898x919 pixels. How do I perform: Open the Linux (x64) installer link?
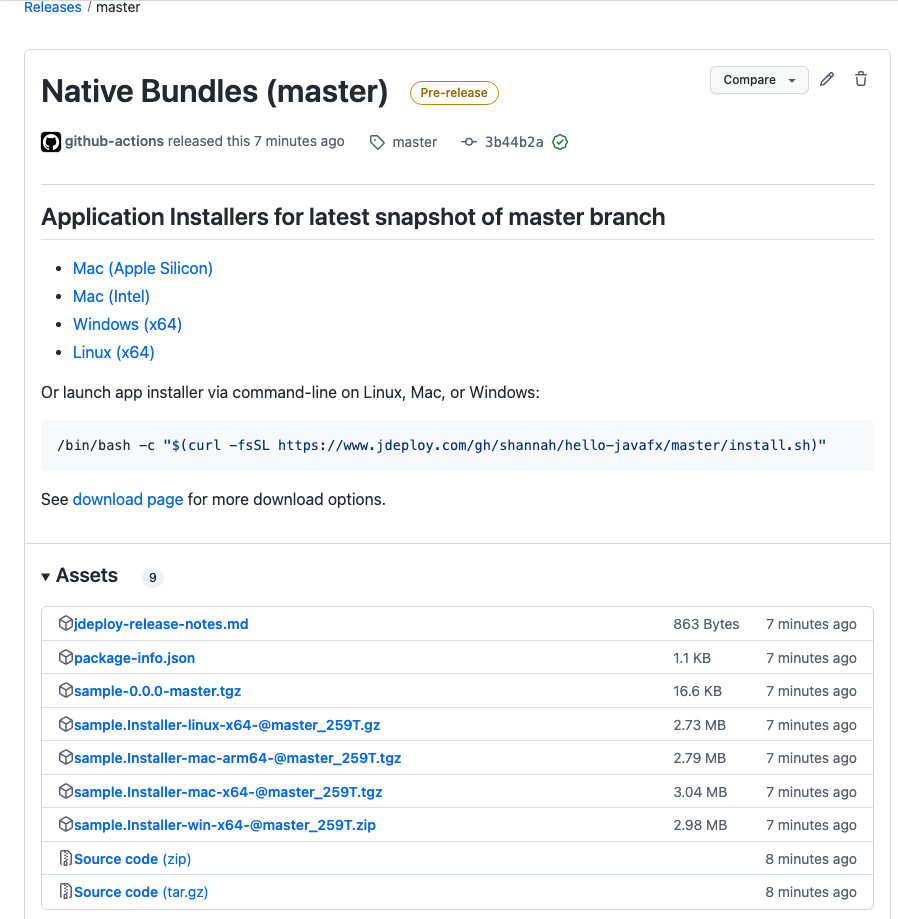coord(114,352)
